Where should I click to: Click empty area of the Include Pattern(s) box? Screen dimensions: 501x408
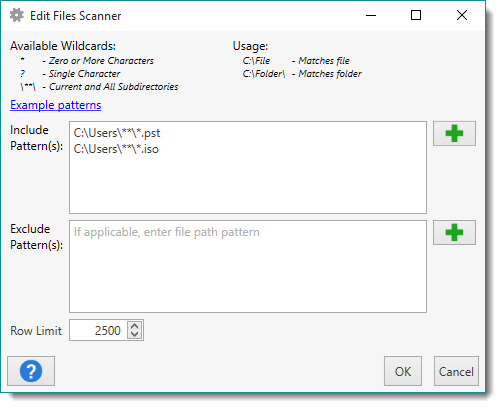click(x=248, y=187)
